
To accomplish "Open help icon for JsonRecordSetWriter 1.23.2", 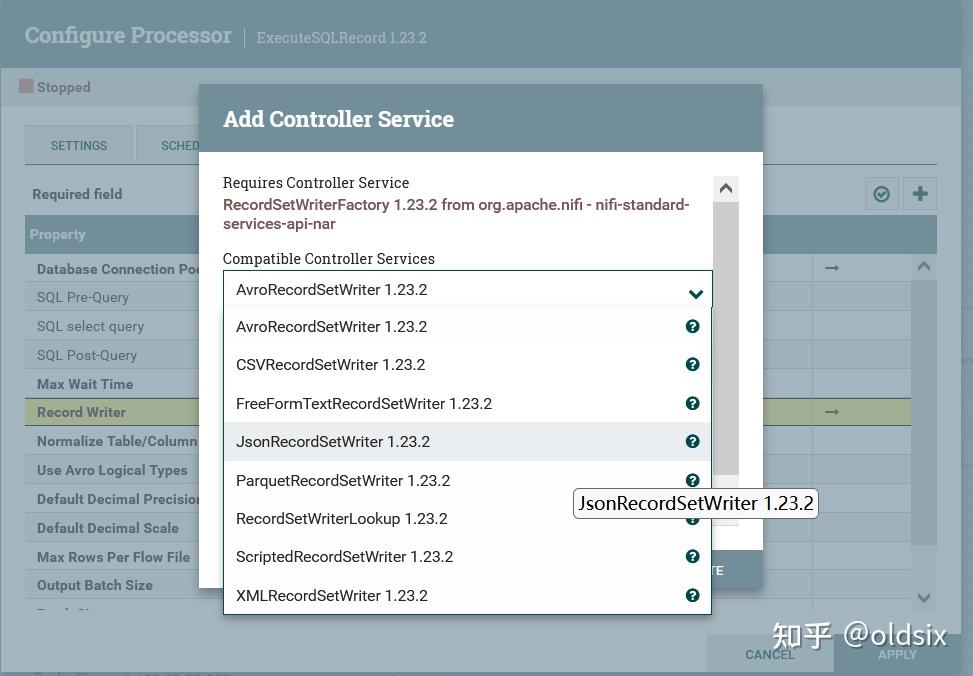I will (x=693, y=441).
